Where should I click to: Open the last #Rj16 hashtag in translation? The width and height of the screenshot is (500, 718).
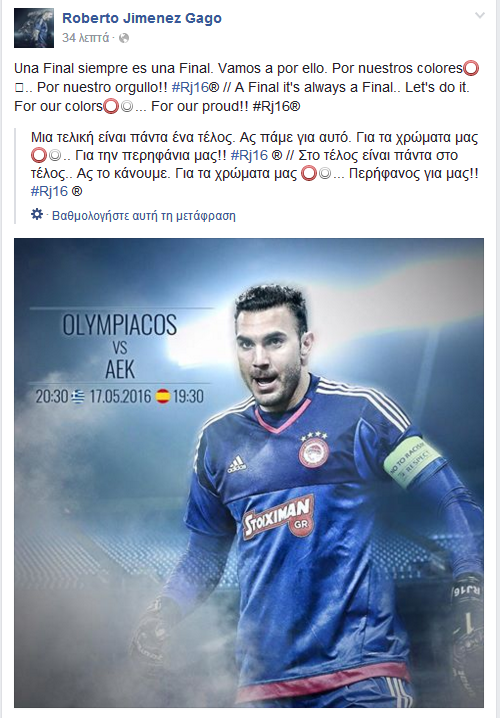tap(49, 191)
